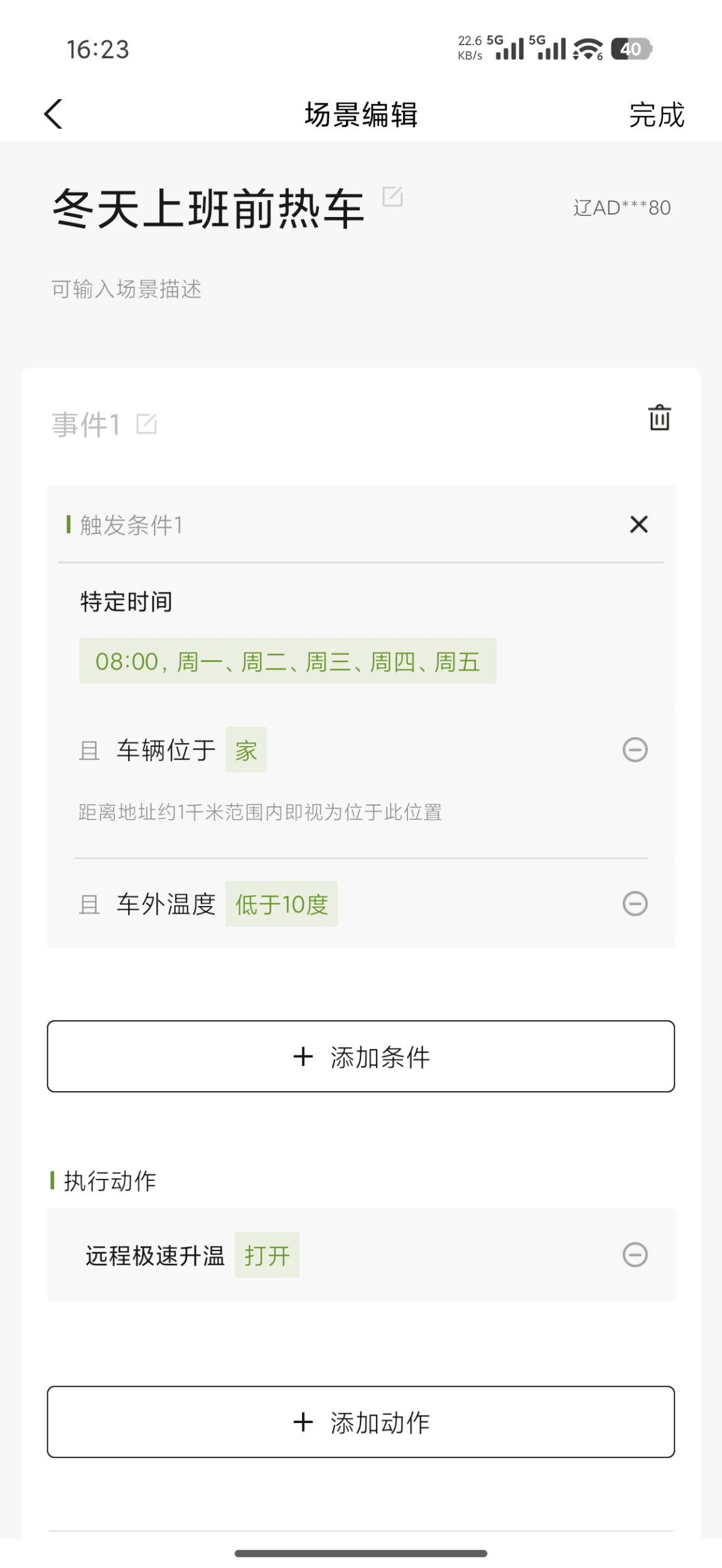Edit the scene name 冬天上班前热车
This screenshot has height=1568, width=722.
click(x=392, y=197)
